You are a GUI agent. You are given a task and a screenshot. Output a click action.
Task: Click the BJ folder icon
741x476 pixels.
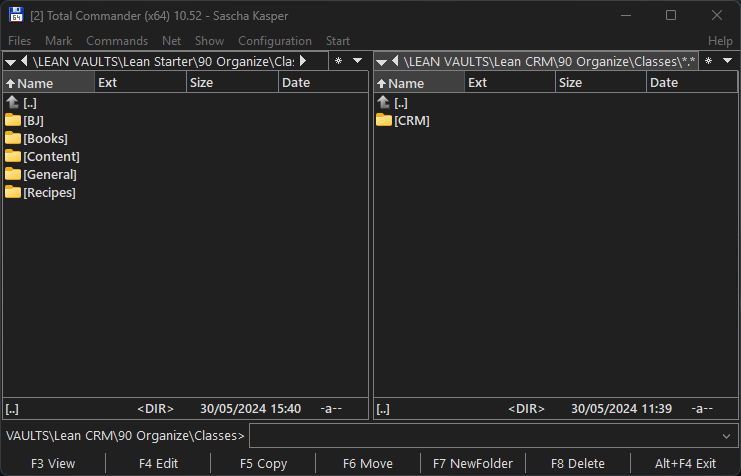[x=13, y=120]
